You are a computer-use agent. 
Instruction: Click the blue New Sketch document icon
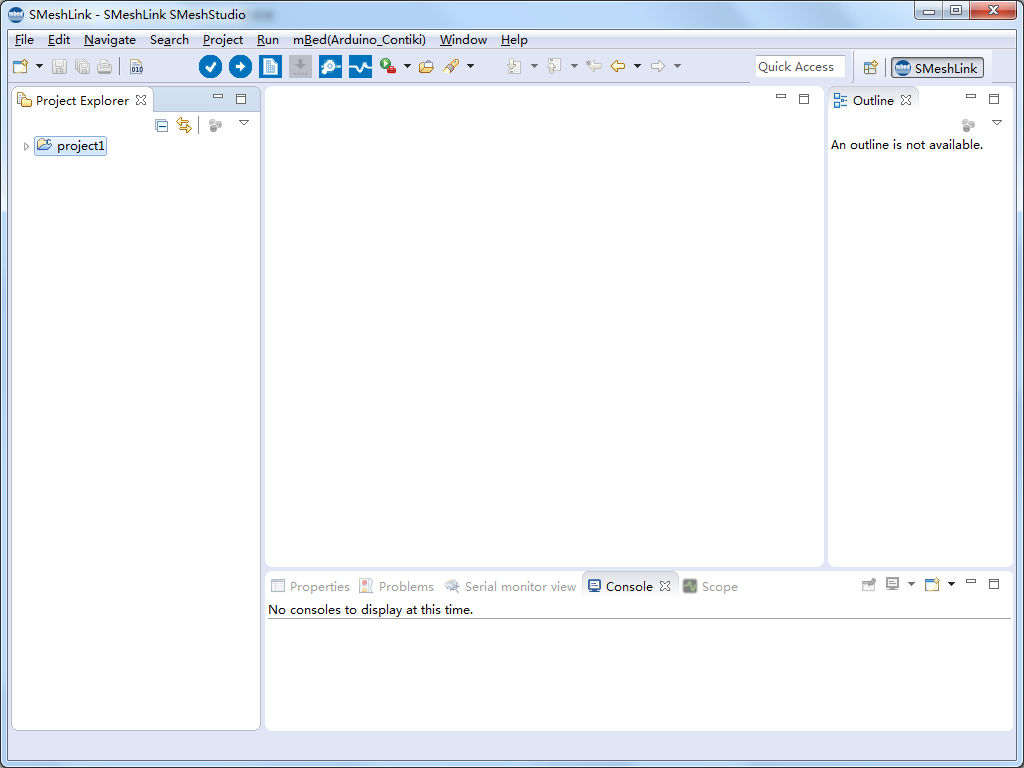click(x=270, y=66)
